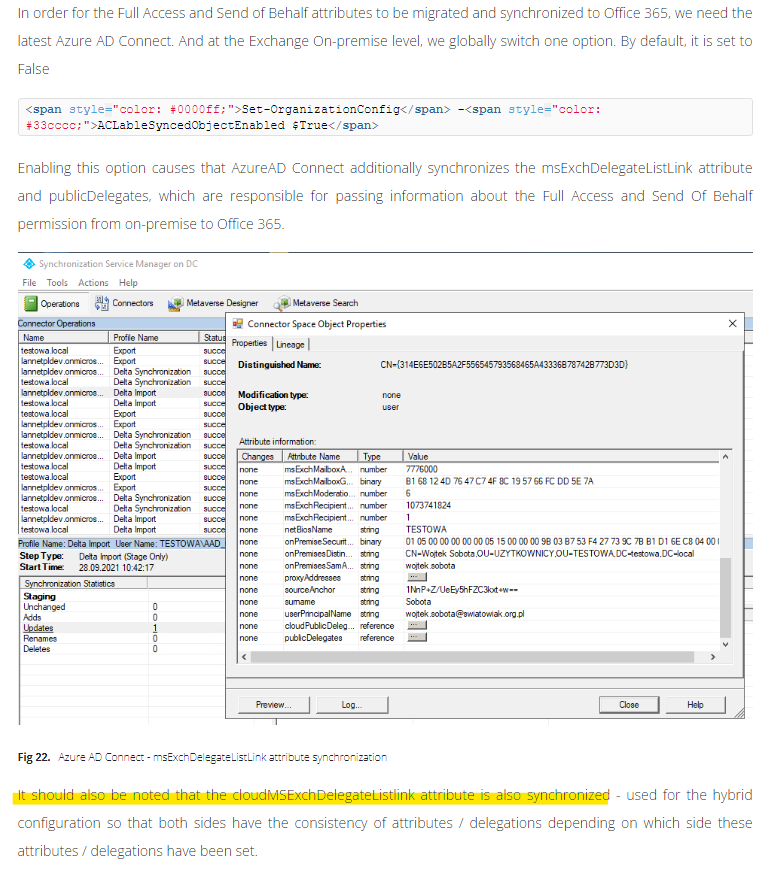The width and height of the screenshot is (775, 871).
Task: Sort by the Attribute Name column header
Action: click(x=320, y=457)
